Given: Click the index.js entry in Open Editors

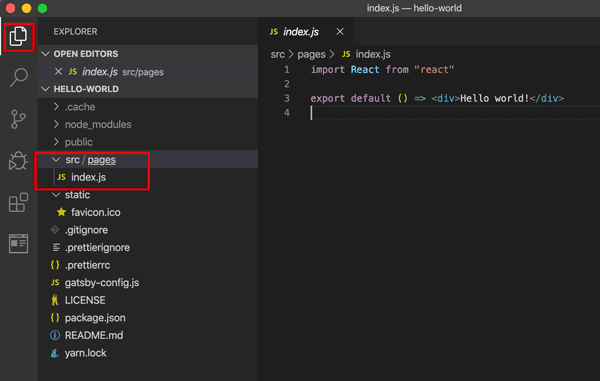Looking at the screenshot, I should pos(148,72).
